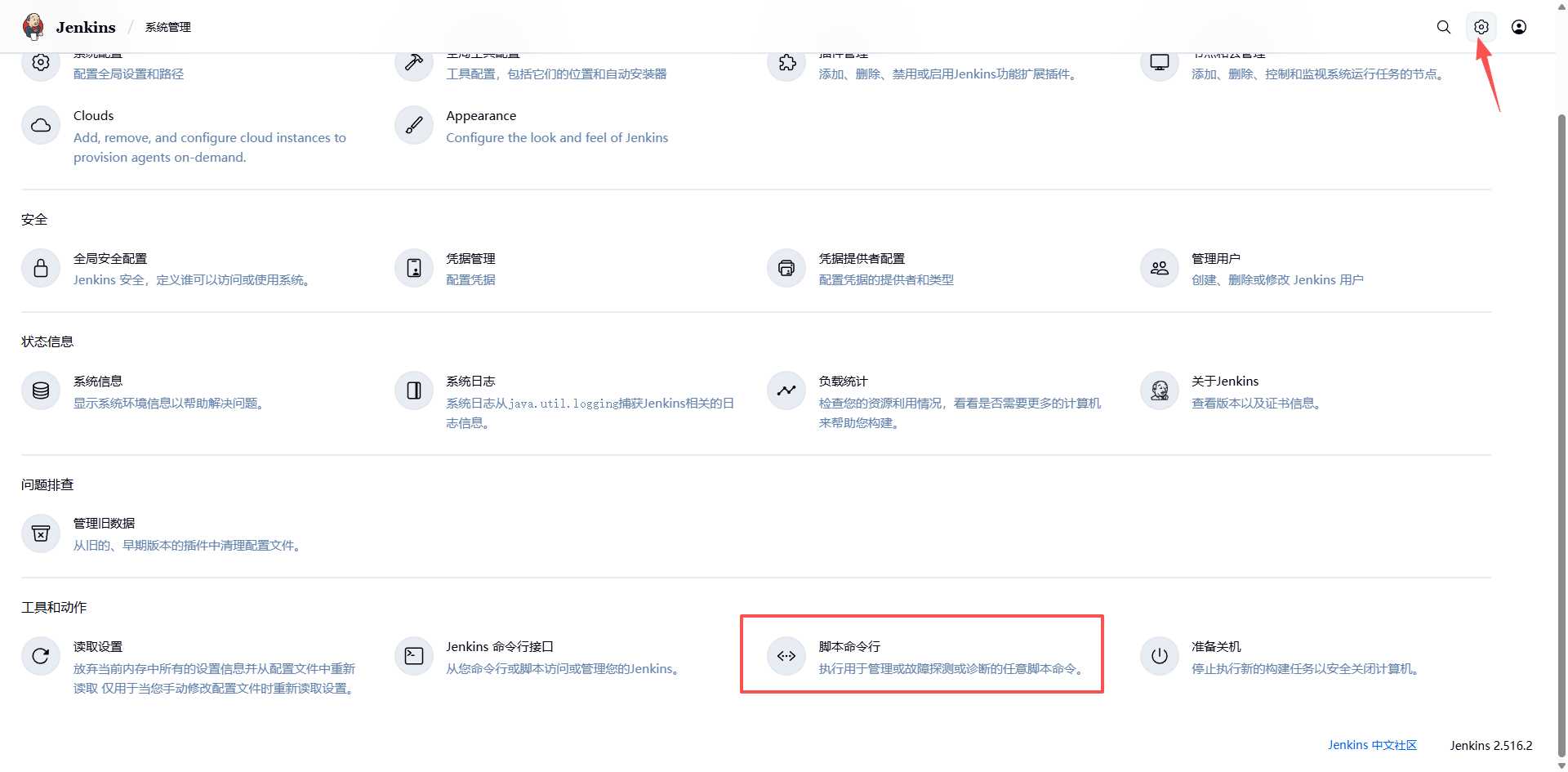Viewport: 1568px width, 772px height.
Task: Open the 系统信息 entry
Action: pos(98,382)
